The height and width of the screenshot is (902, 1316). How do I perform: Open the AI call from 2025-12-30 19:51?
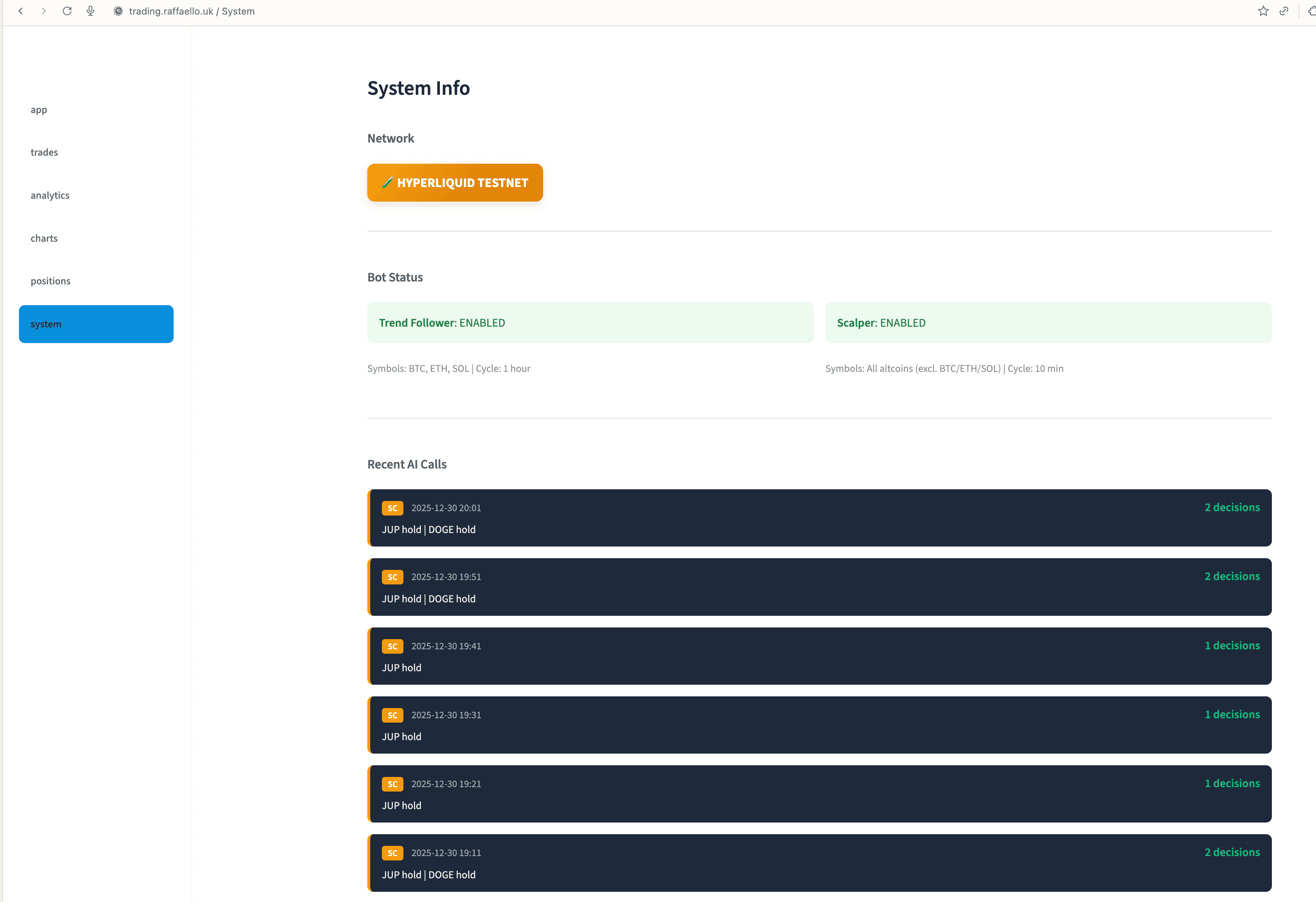819,587
